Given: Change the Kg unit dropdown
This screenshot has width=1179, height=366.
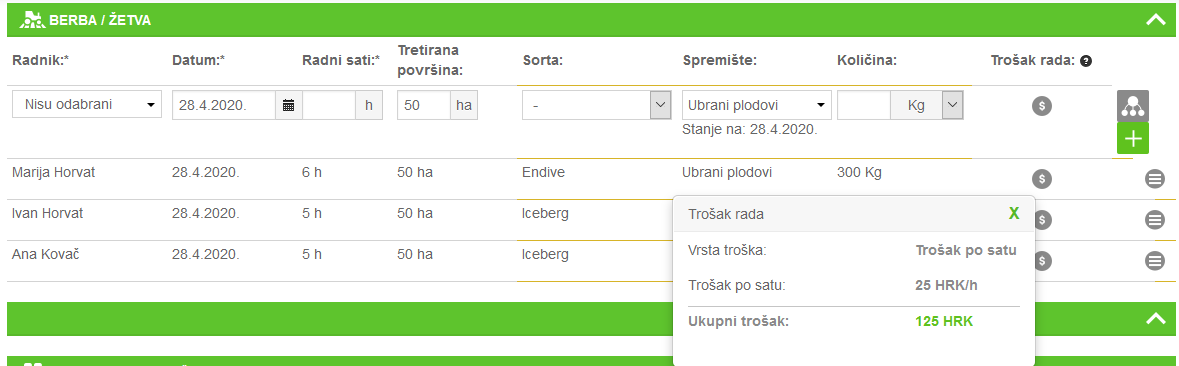Looking at the screenshot, I should pos(926,106).
